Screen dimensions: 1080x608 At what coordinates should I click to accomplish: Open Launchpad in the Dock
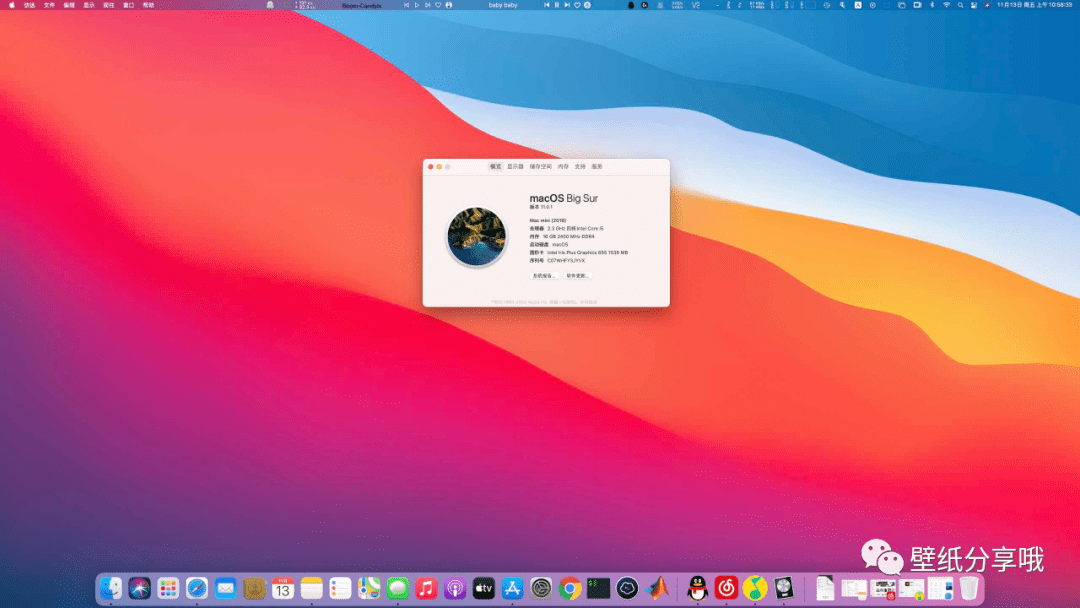(x=168, y=588)
